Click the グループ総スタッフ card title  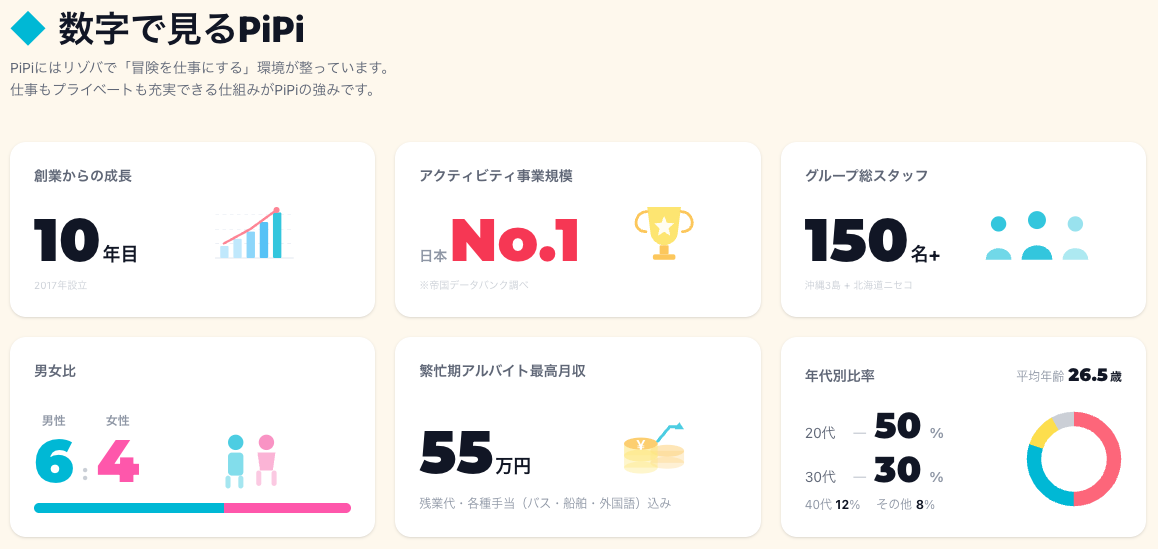(x=866, y=176)
